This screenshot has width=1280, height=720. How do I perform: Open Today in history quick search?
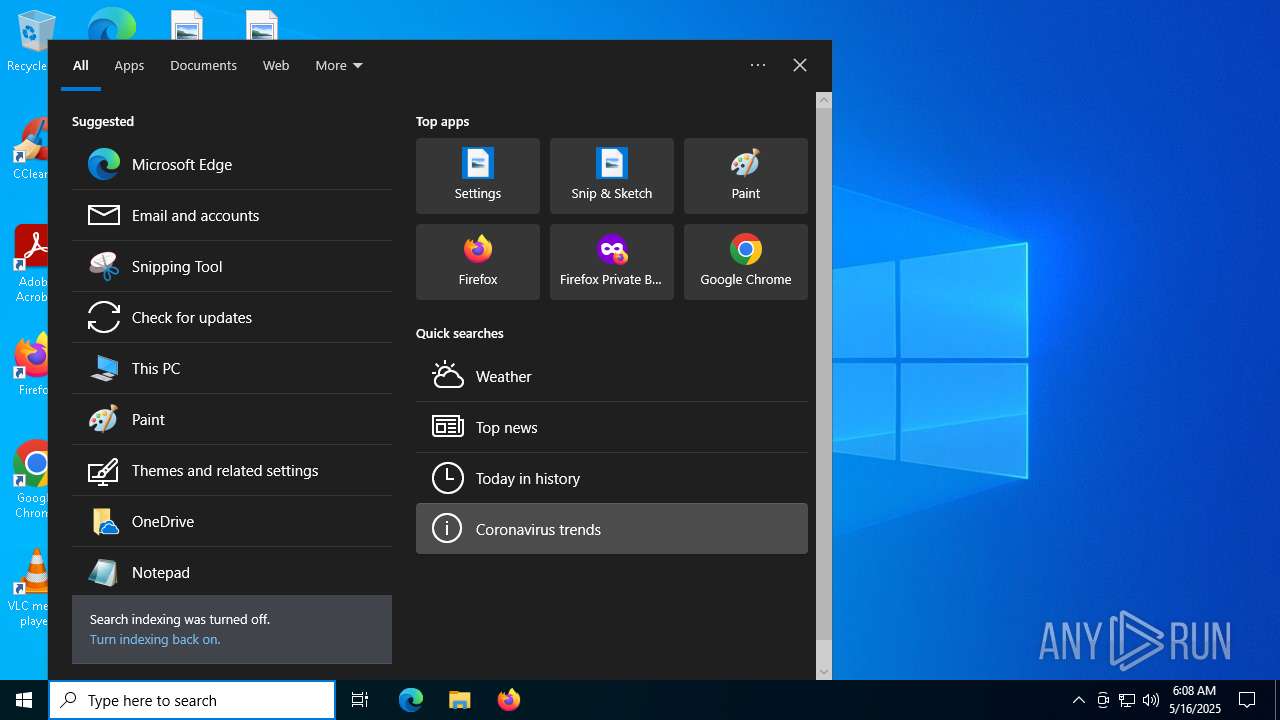(x=612, y=478)
